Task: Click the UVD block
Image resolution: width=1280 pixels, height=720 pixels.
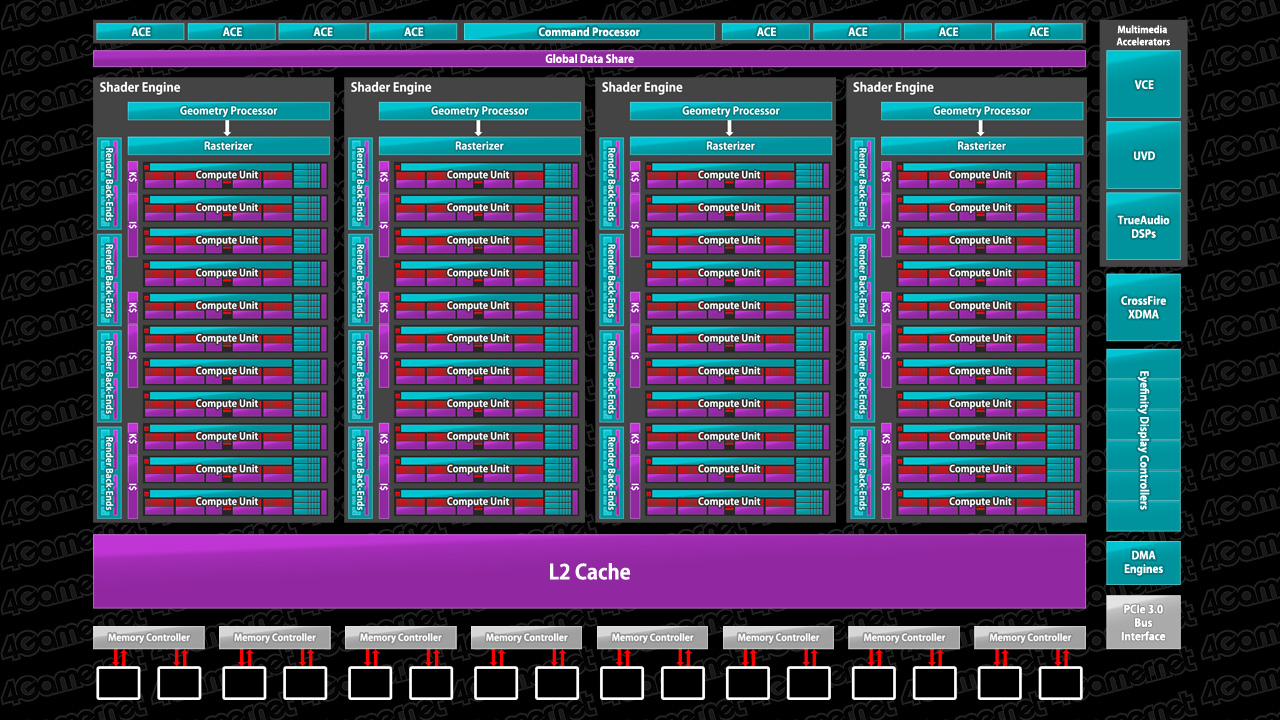Action: point(1143,156)
